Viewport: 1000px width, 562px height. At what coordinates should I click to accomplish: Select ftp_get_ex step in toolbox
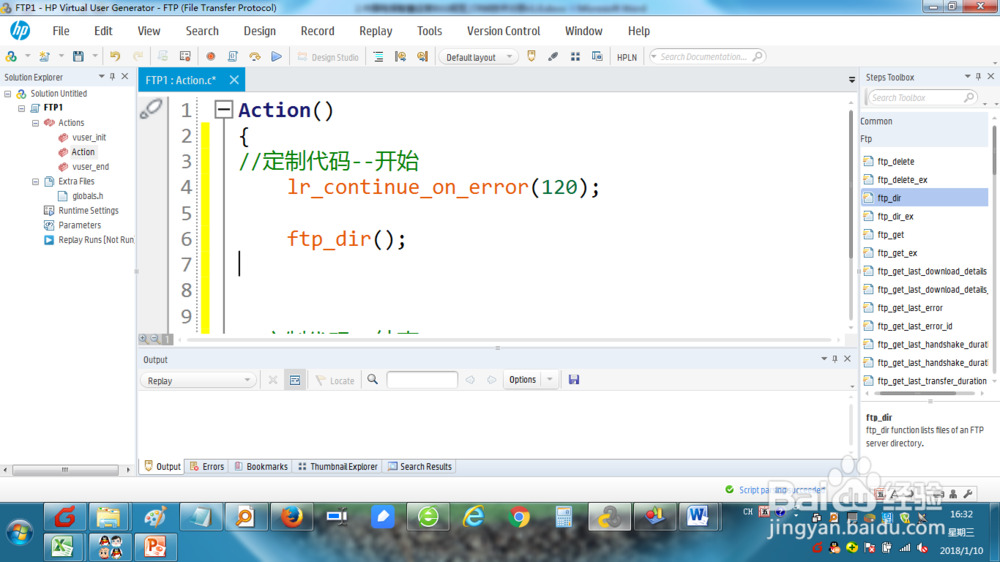[897, 253]
